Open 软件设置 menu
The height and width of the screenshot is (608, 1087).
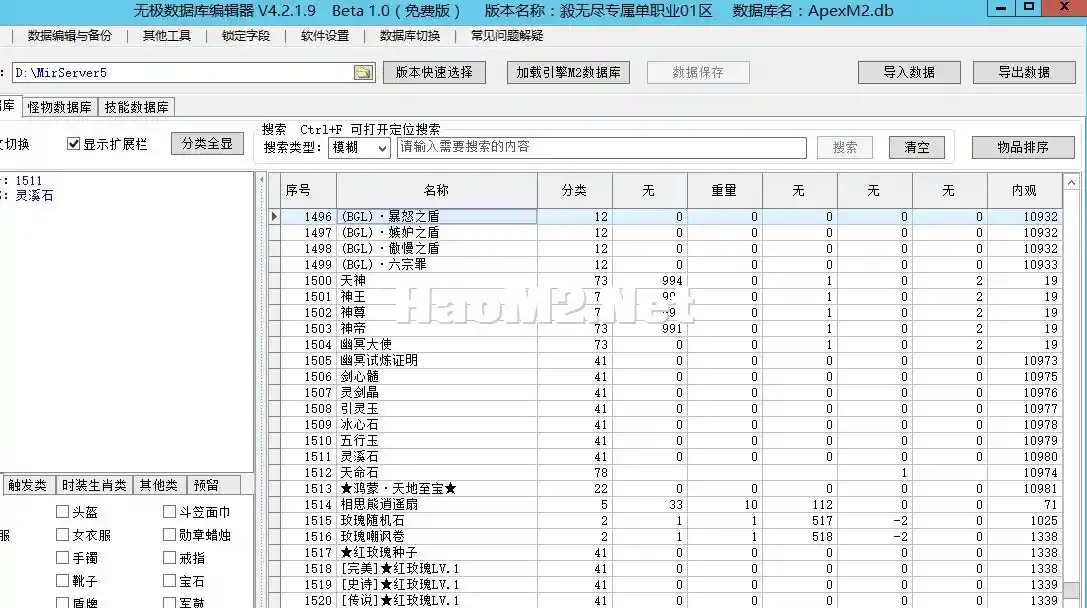(x=325, y=35)
